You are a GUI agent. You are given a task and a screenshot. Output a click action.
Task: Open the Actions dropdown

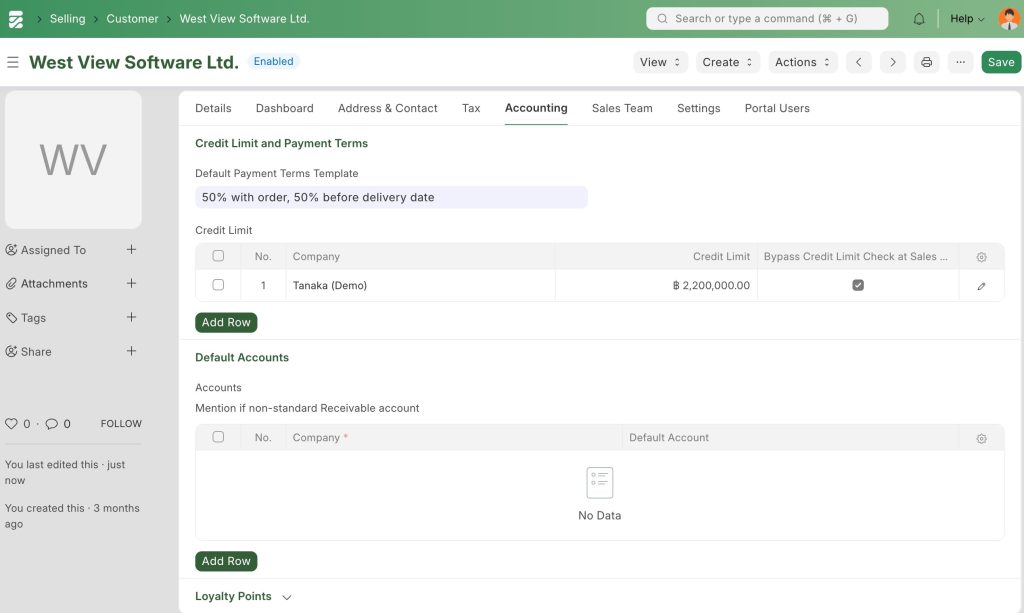[803, 62]
